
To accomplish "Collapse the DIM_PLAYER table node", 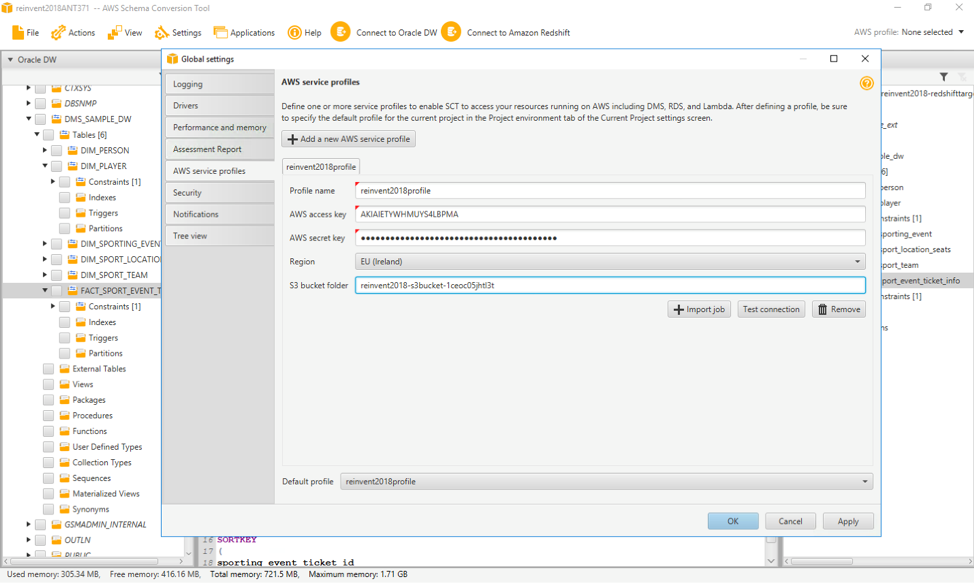I will (45, 166).
